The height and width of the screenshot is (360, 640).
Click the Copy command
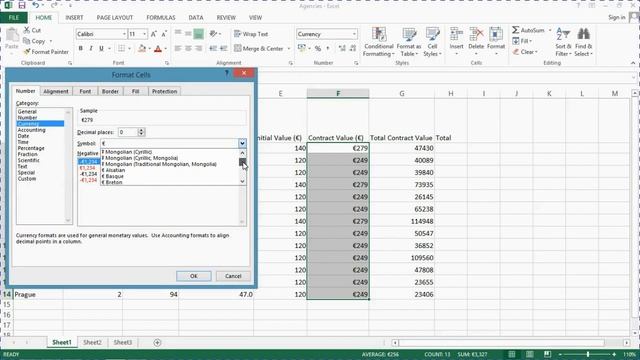click(x=34, y=41)
